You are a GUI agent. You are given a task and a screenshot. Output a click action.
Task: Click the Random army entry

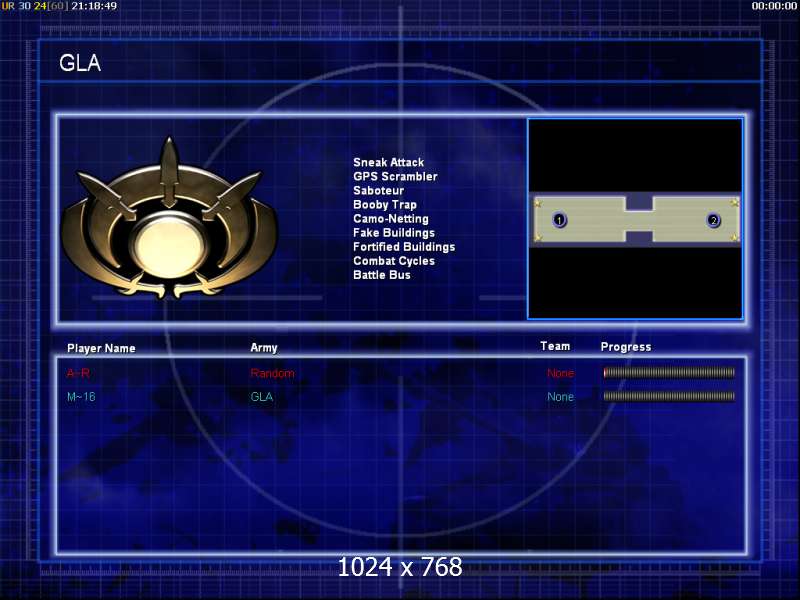272,373
